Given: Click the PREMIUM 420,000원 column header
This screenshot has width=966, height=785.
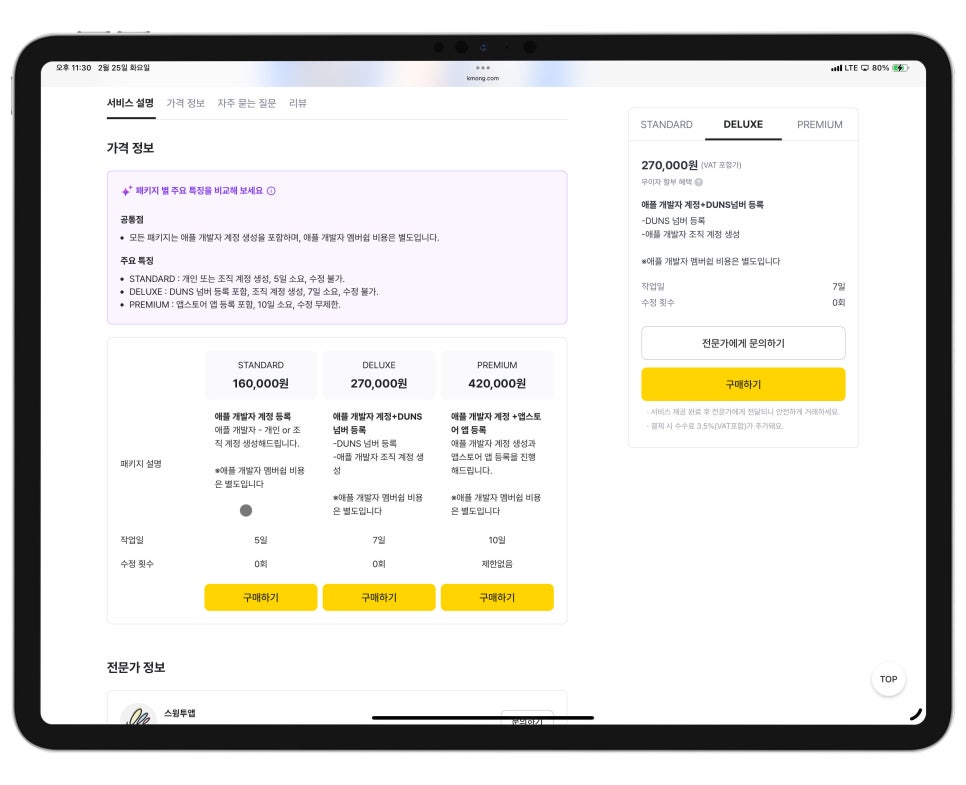Looking at the screenshot, I should 497,375.
